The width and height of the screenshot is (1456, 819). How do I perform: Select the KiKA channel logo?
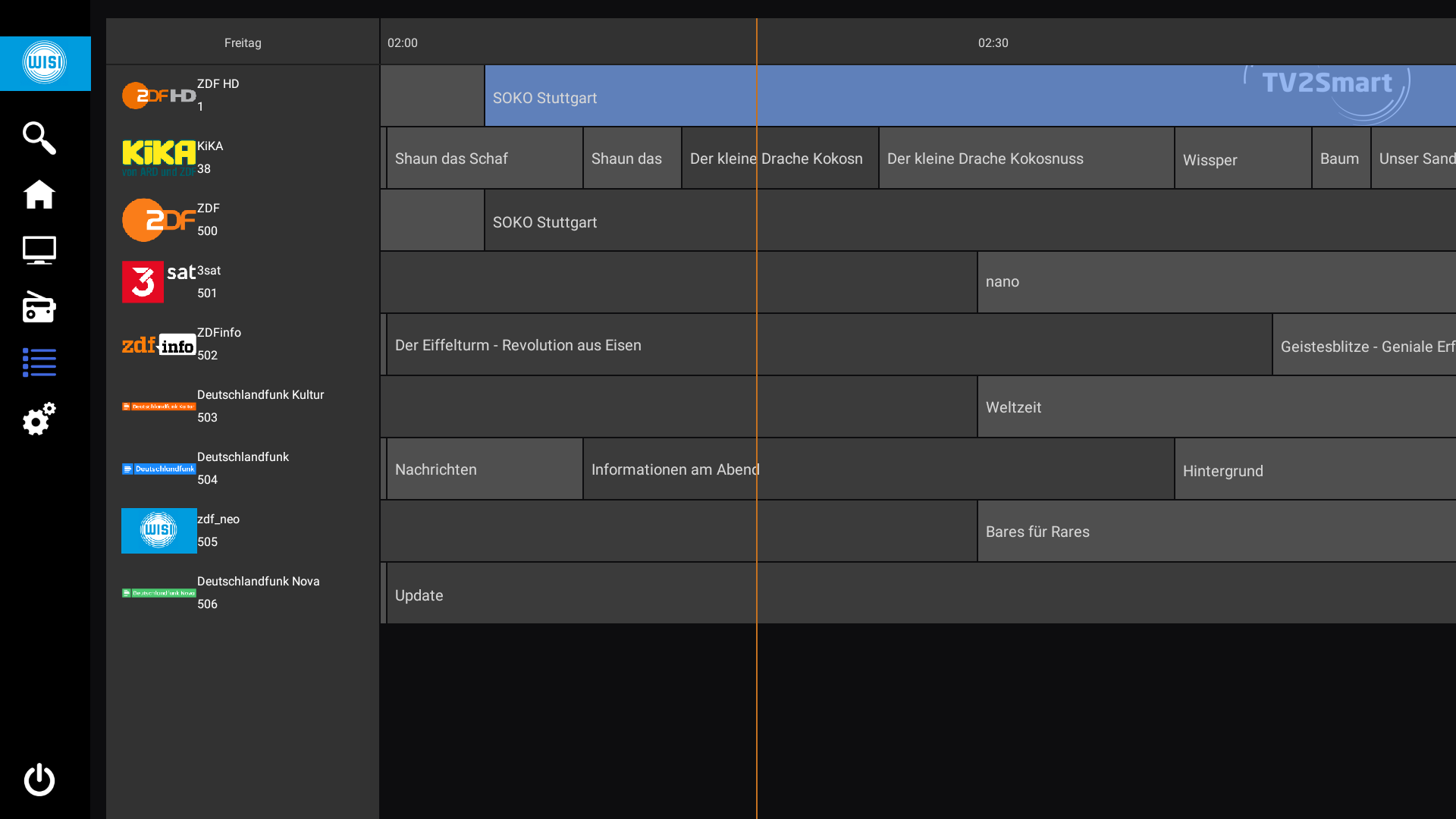[x=158, y=157]
